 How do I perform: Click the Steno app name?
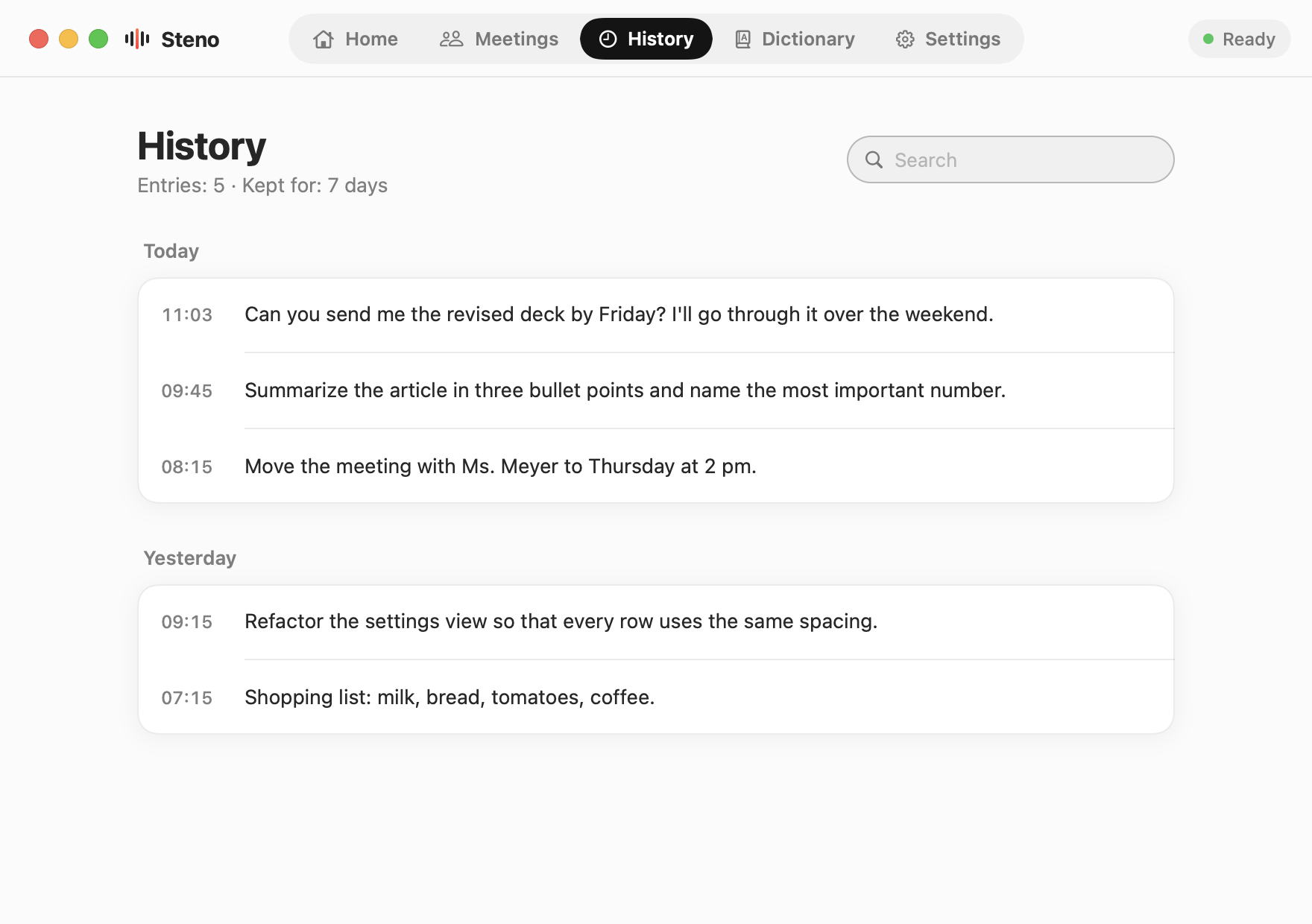(190, 39)
